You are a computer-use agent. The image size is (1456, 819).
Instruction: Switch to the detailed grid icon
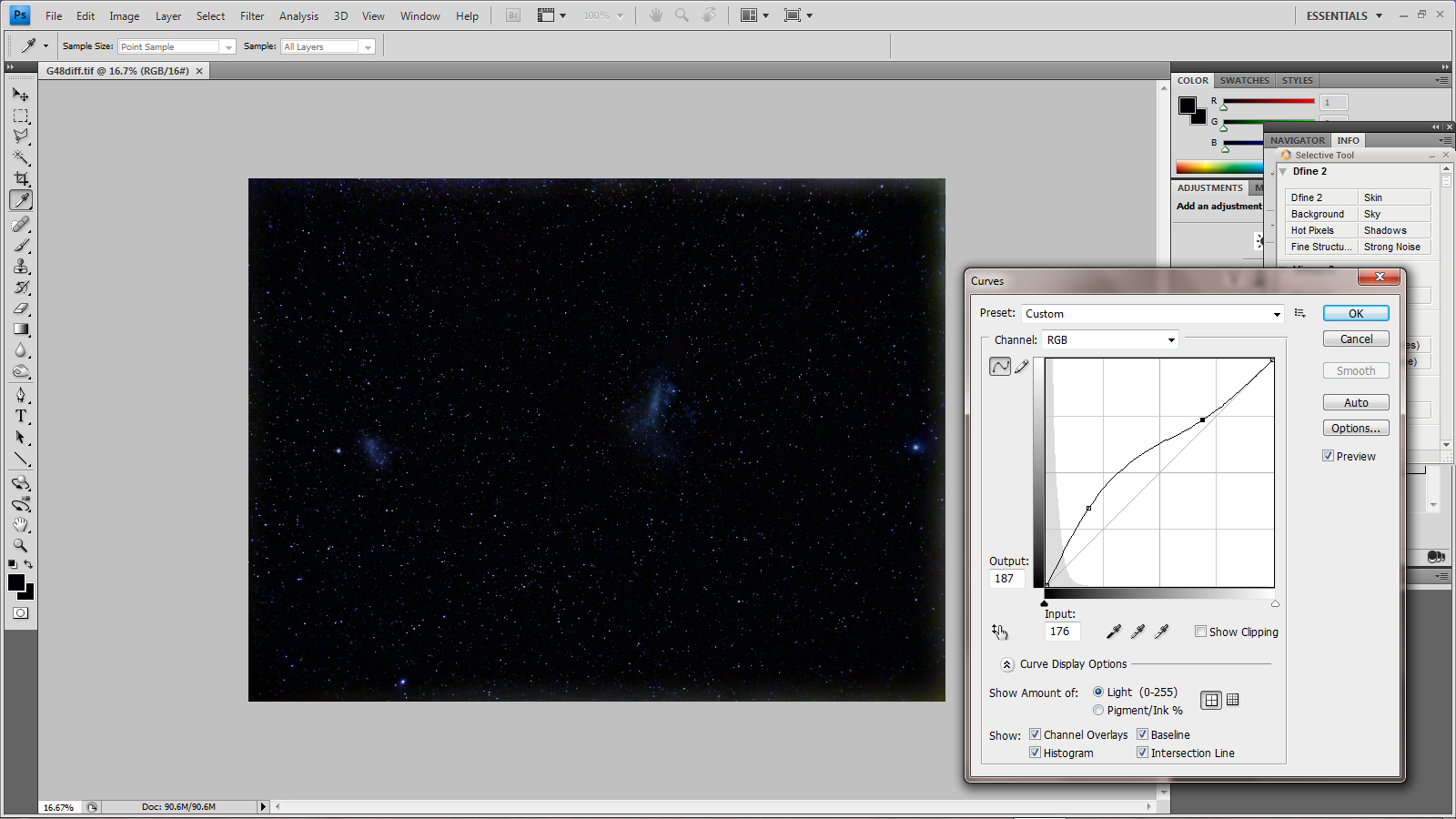(1233, 700)
